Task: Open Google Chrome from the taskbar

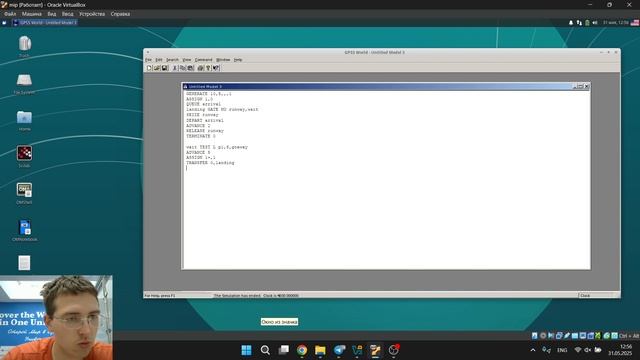Action: point(302,350)
